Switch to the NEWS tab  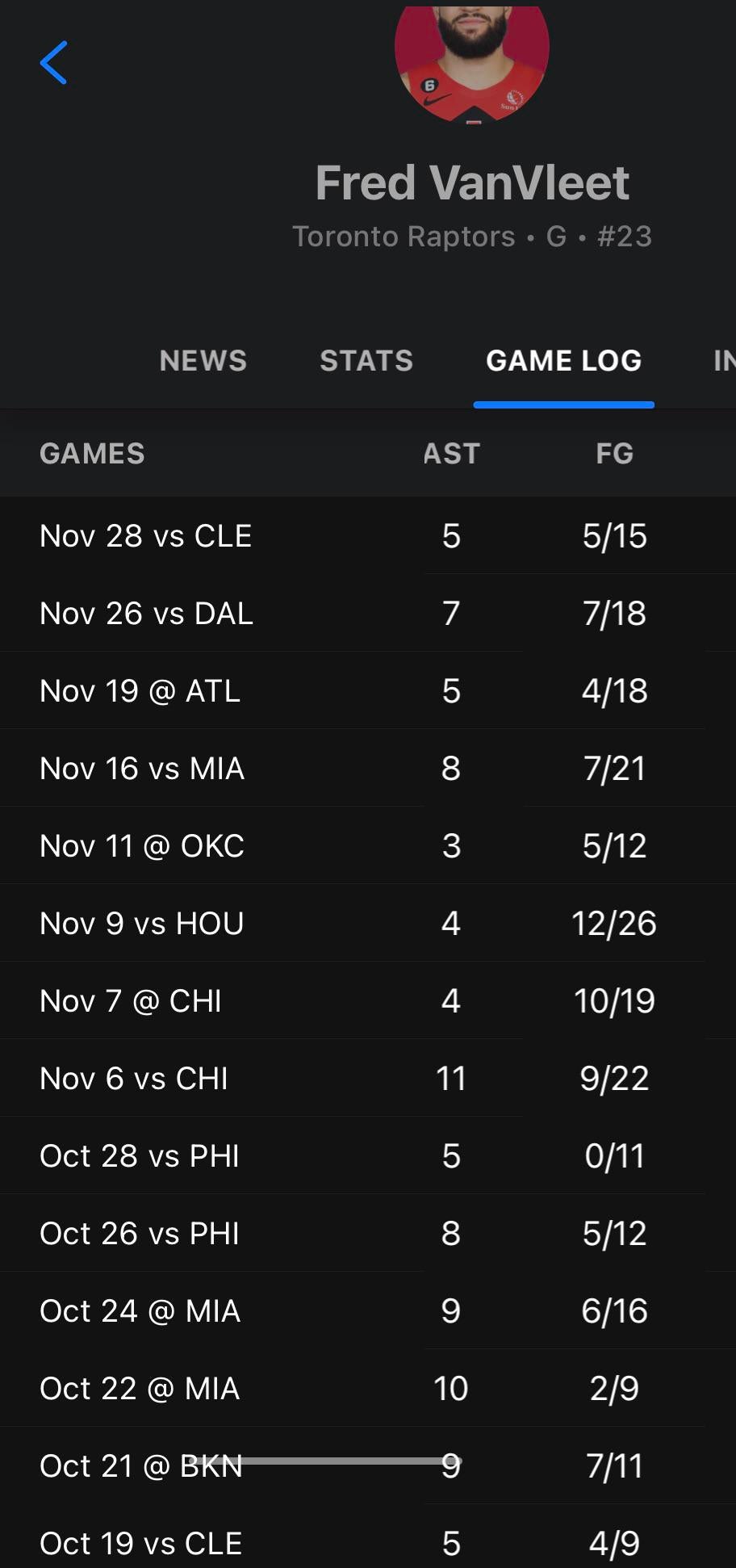click(203, 361)
